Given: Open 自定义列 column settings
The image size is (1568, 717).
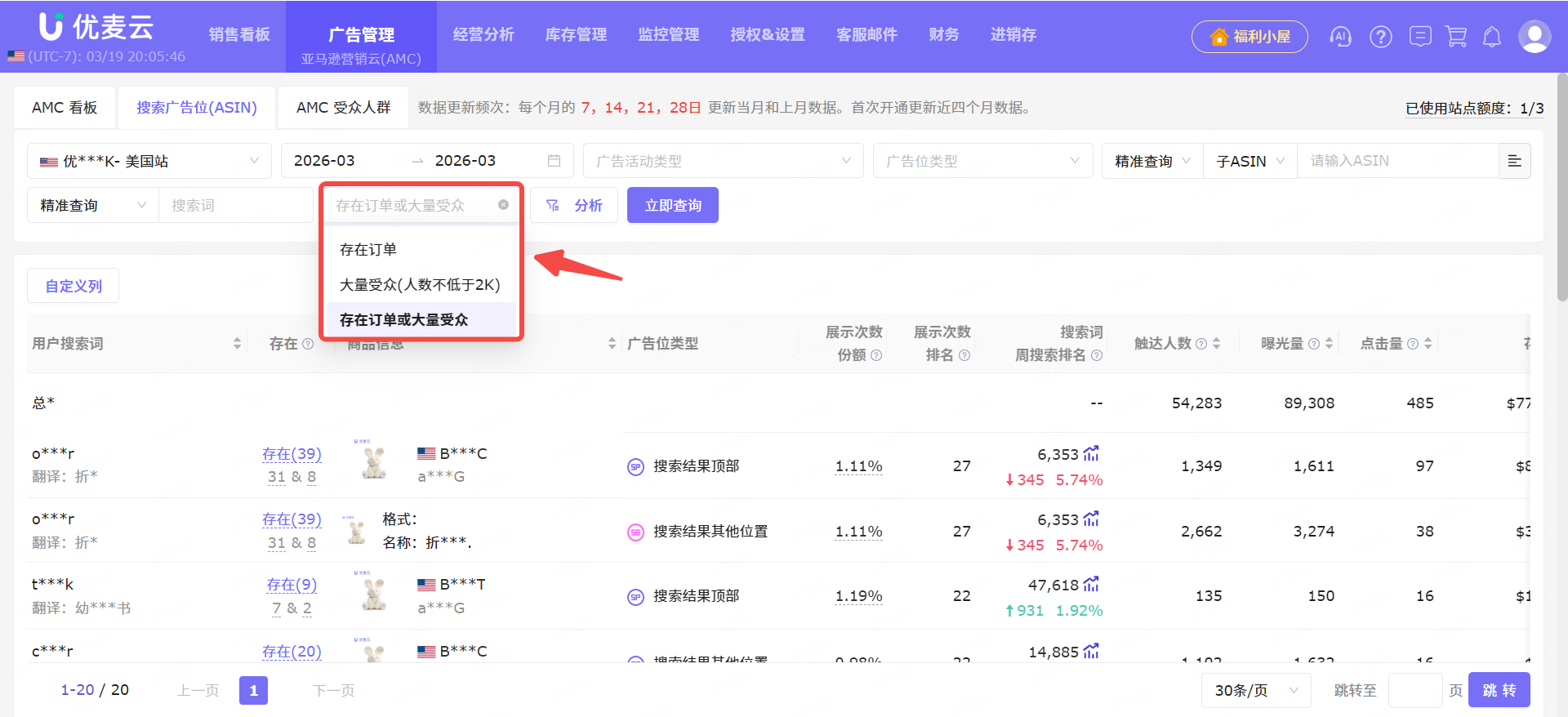Looking at the screenshot, I should point(73,286).
